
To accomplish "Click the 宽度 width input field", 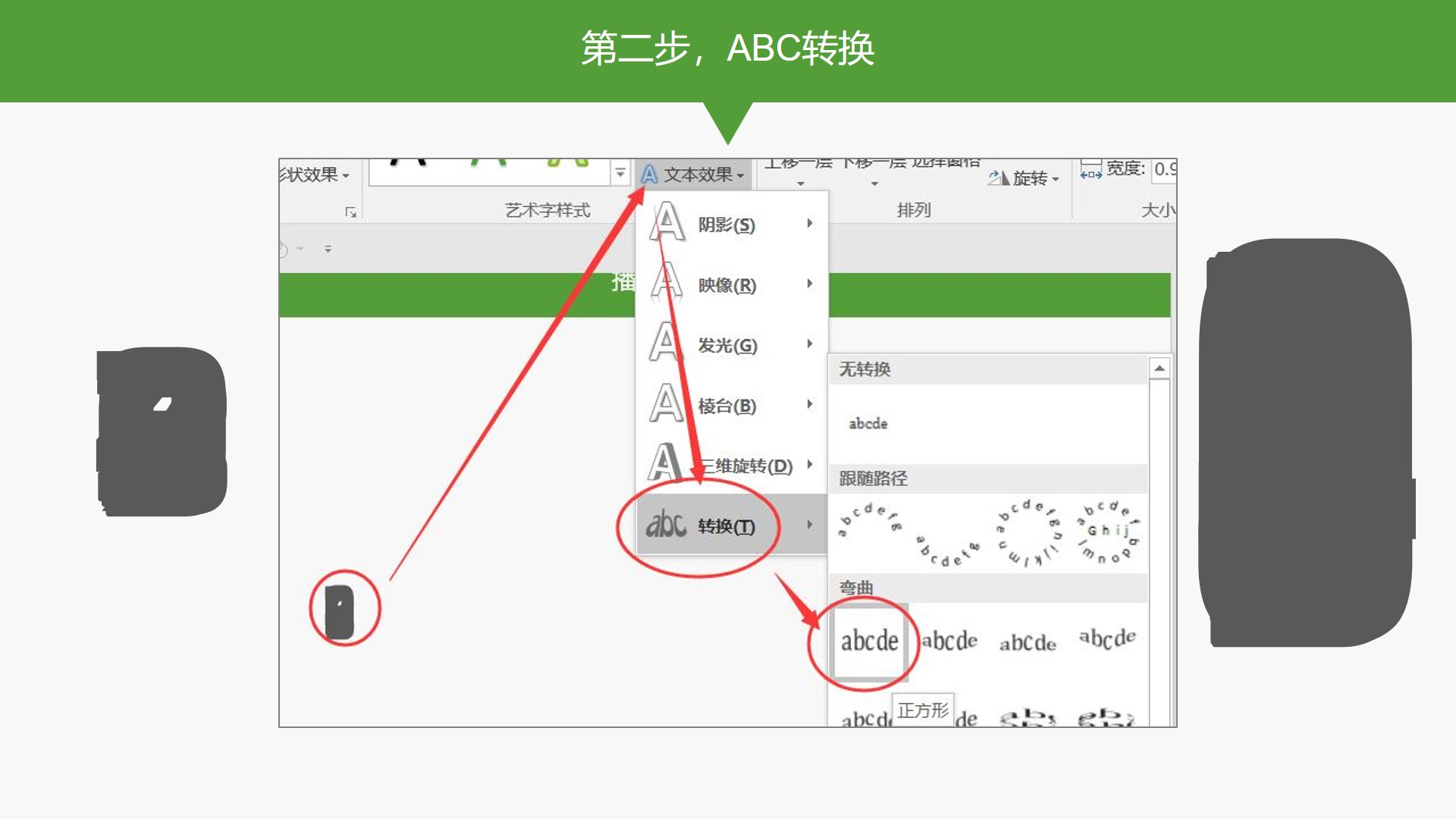I will (x=1165, y=169).
